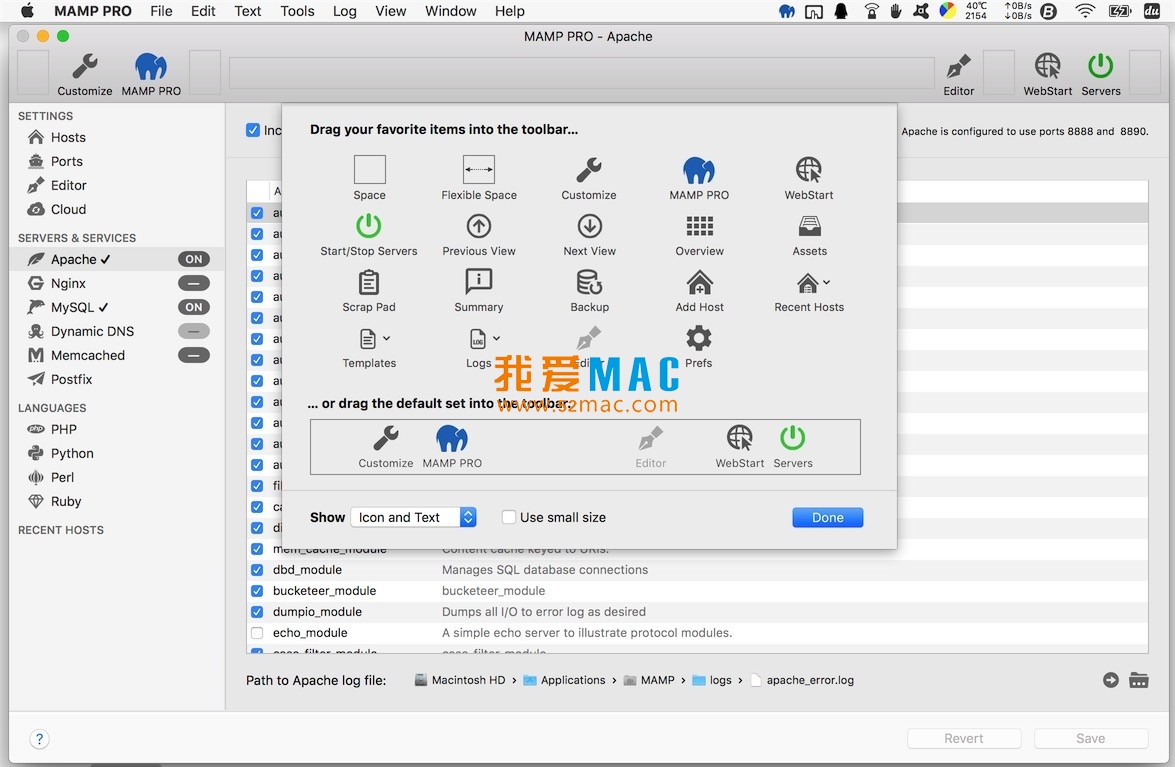Open the Window menu

coord(450,11)
